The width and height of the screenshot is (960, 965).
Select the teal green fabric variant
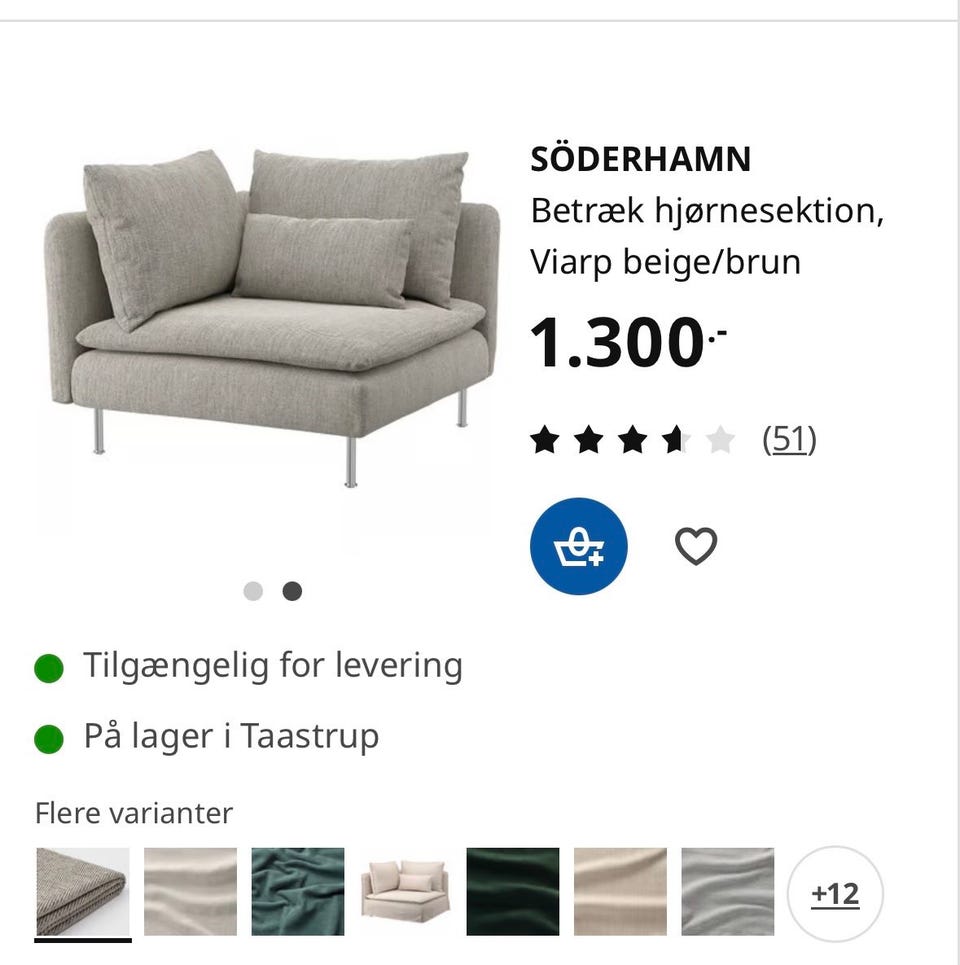(x=298, y=890)
